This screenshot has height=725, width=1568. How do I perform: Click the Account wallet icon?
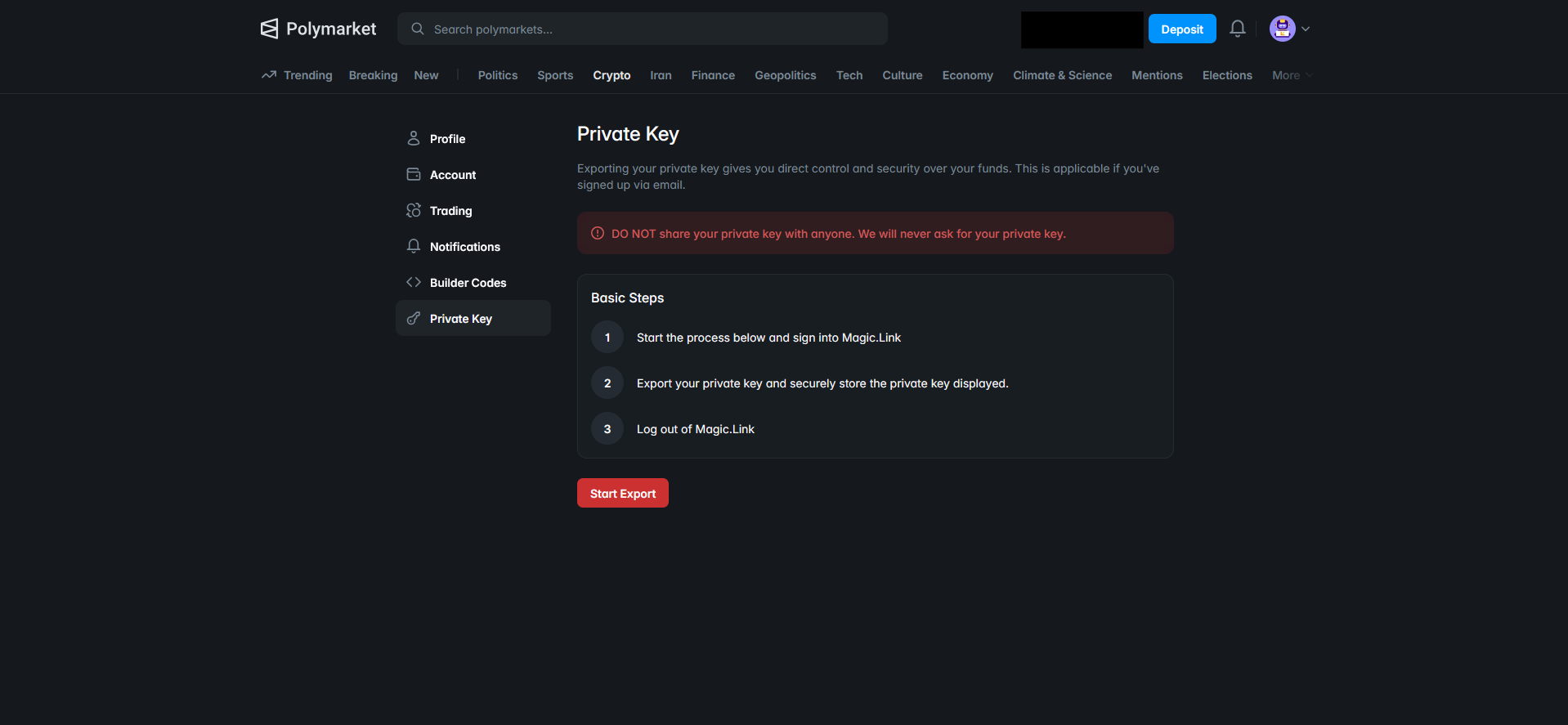point(414,174)
